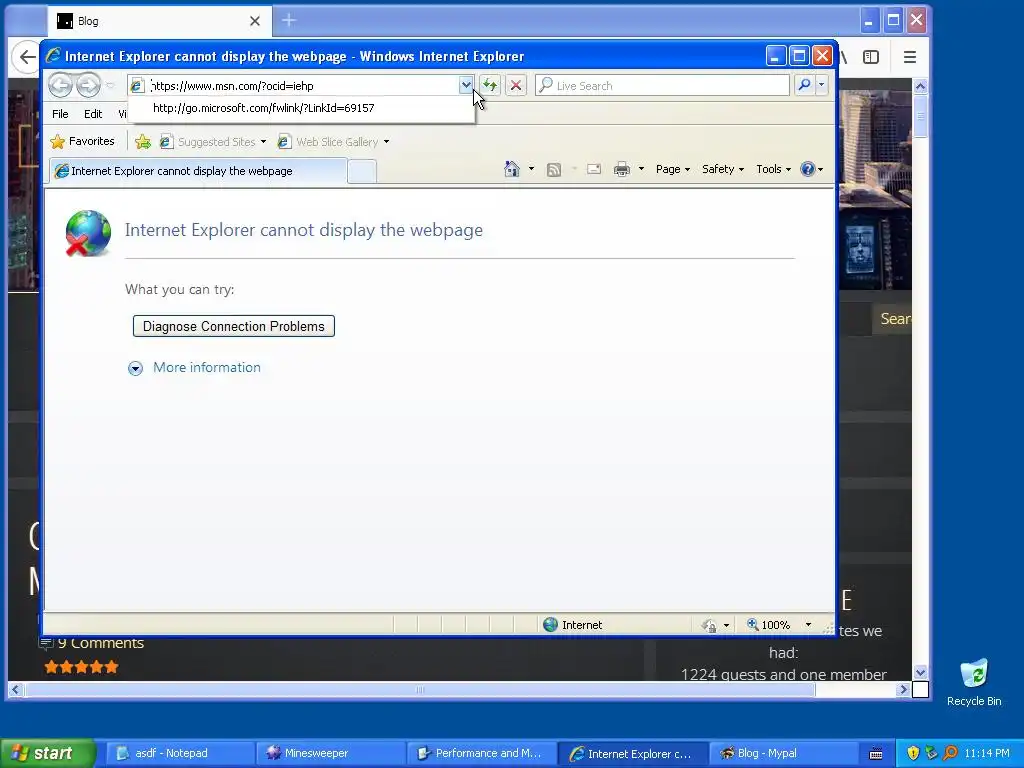Select the 'Internet Explorer cannot display' tab
The width and height of the screenshot is (1024, 768).
point(199,171)
